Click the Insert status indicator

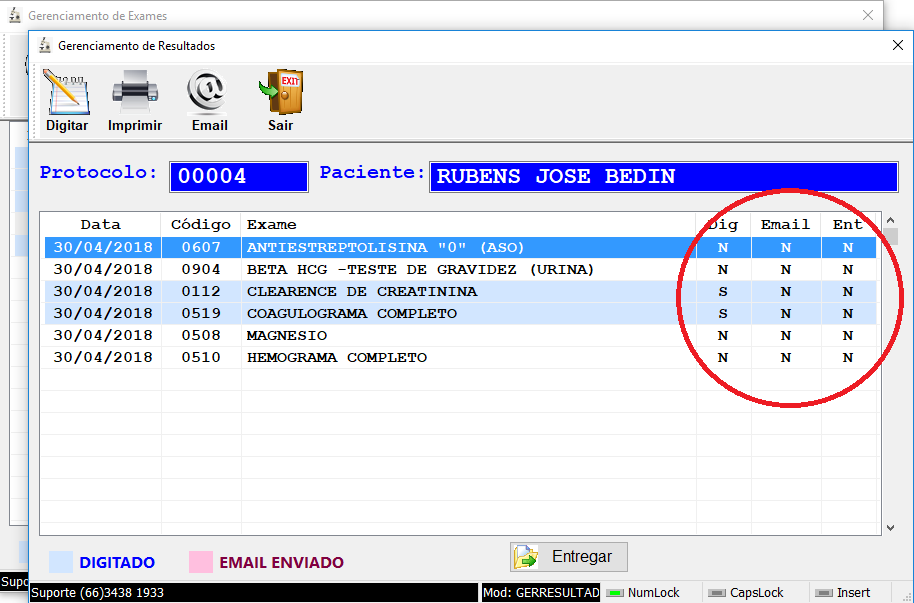pos(843,593)
